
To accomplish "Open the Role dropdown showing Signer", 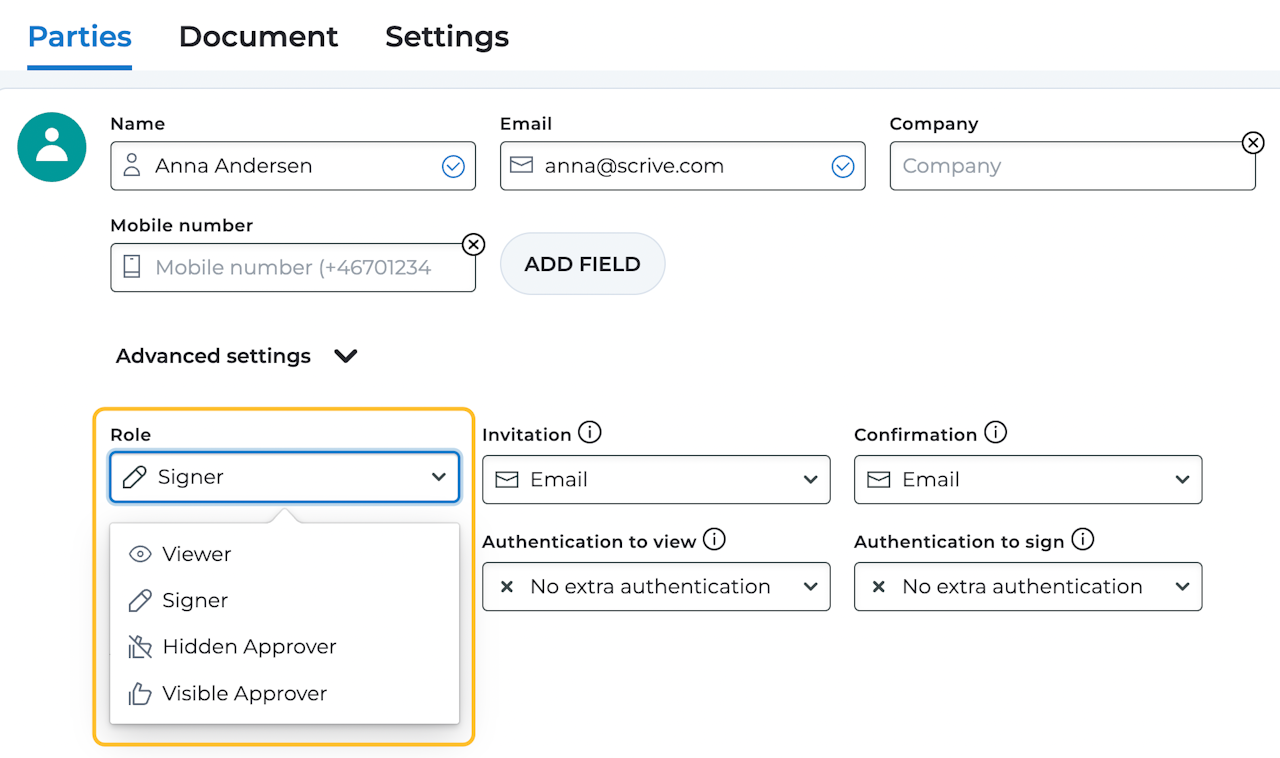I will pyautogui.click(x=285, y=477).
